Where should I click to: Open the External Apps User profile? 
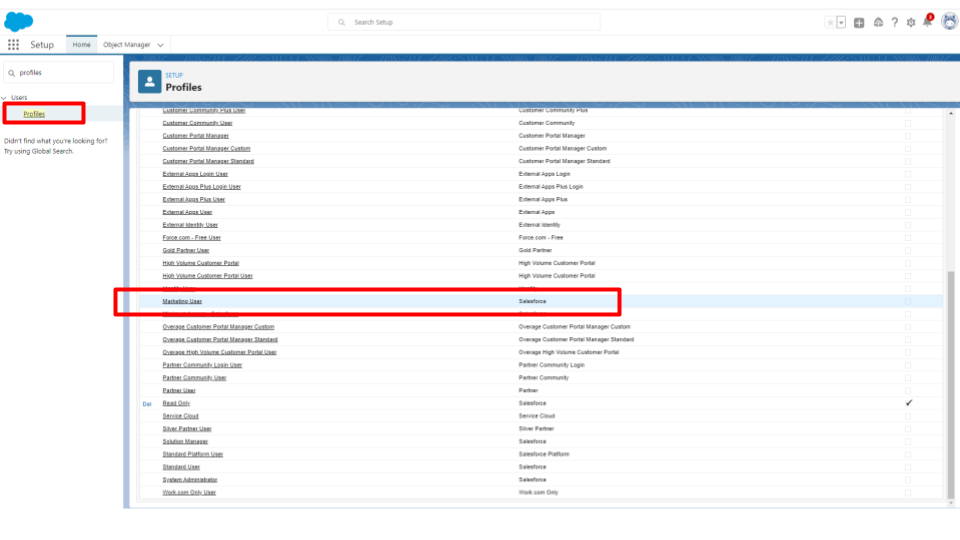point(187,212)
